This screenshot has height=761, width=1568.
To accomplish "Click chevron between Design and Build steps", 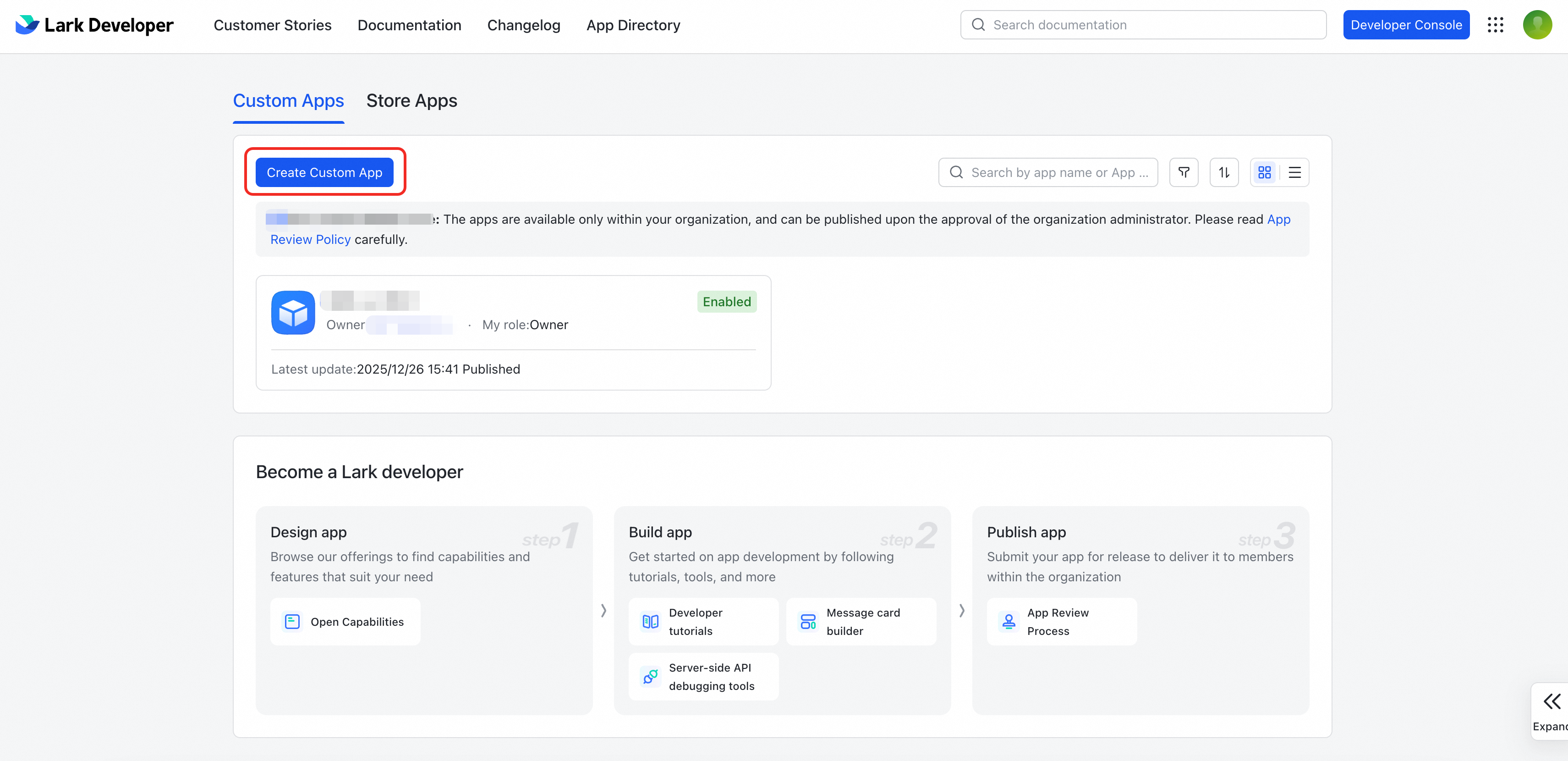I will [603, 611].
